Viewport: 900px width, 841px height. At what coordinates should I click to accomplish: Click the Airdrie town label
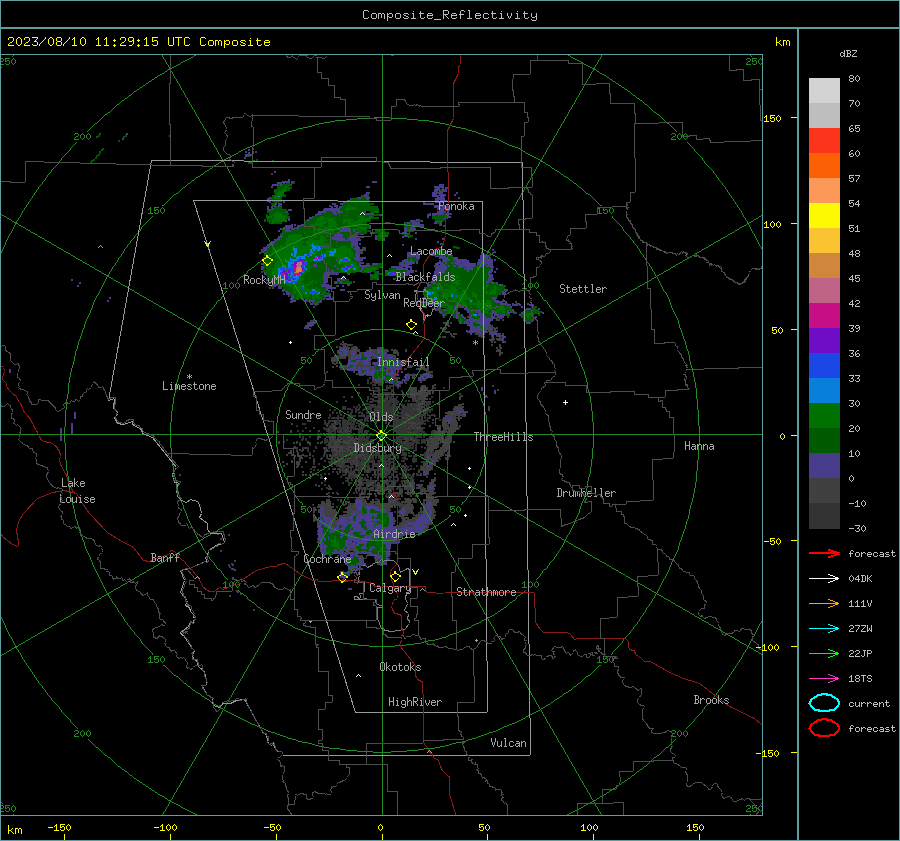pos(394,534)
